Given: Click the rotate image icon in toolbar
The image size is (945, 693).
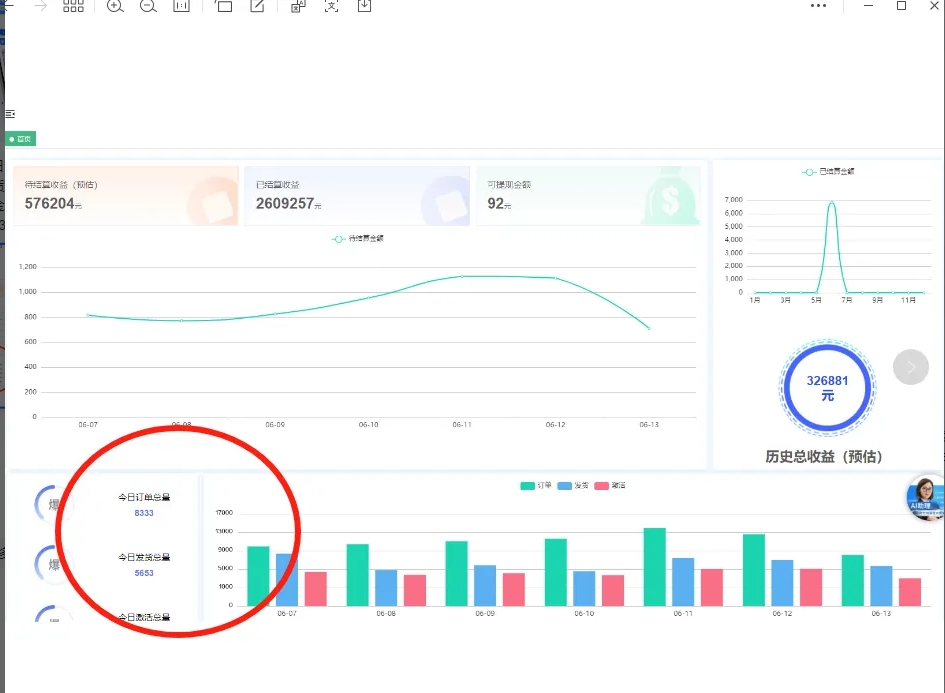Looking at the screenshot, I should 224,6.
